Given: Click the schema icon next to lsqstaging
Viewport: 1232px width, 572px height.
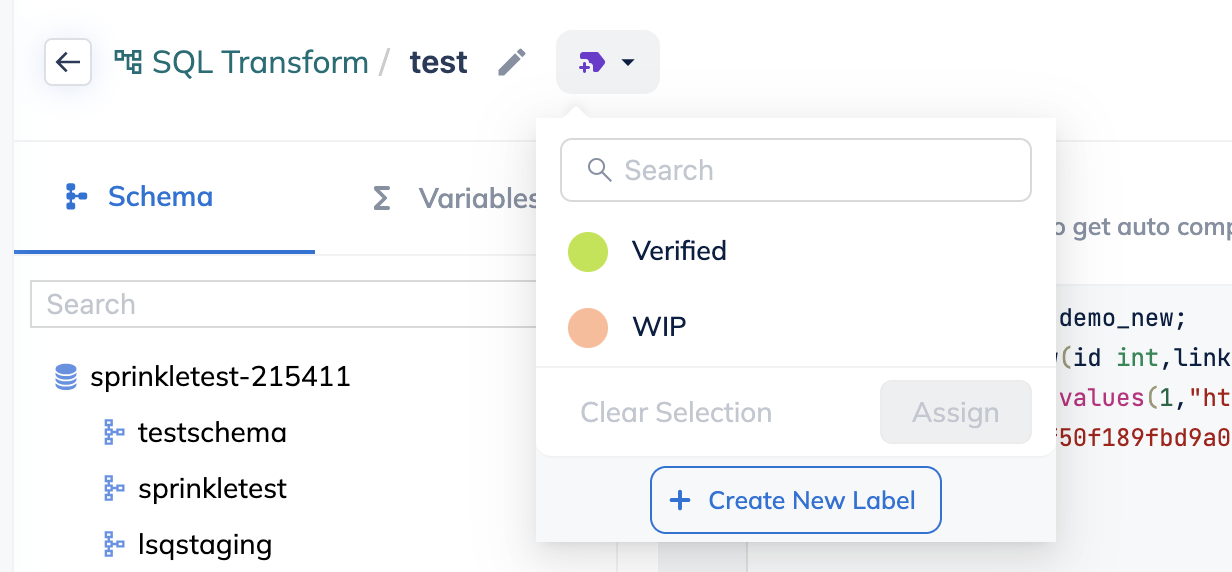Looking at the screenshot, I should (115, 544).
